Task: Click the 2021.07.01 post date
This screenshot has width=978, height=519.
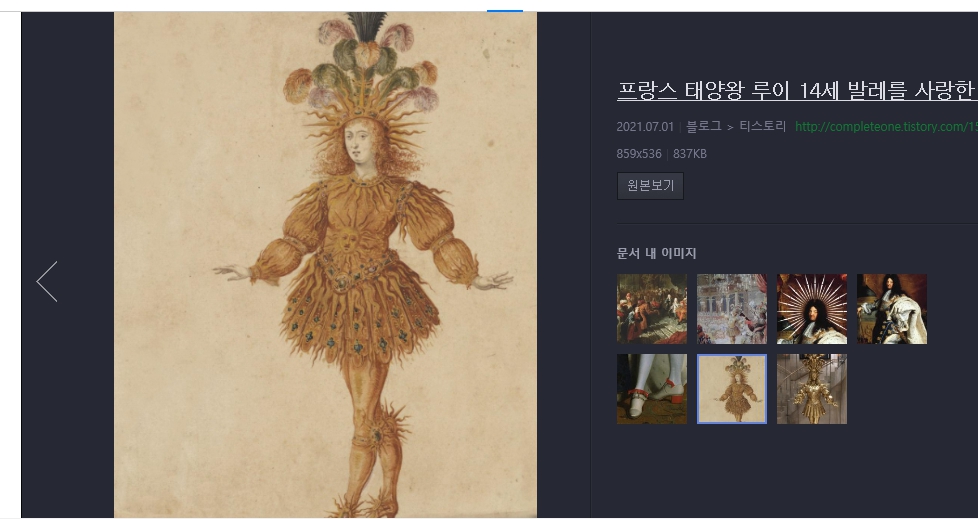Action: (x=645, y=127)
